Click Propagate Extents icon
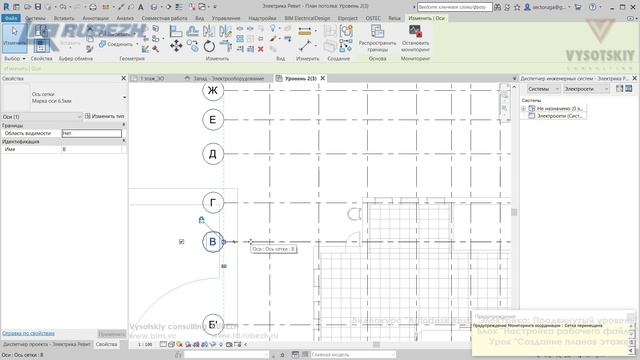Screen dimensions: 640x360 click(x=377, y=32)
